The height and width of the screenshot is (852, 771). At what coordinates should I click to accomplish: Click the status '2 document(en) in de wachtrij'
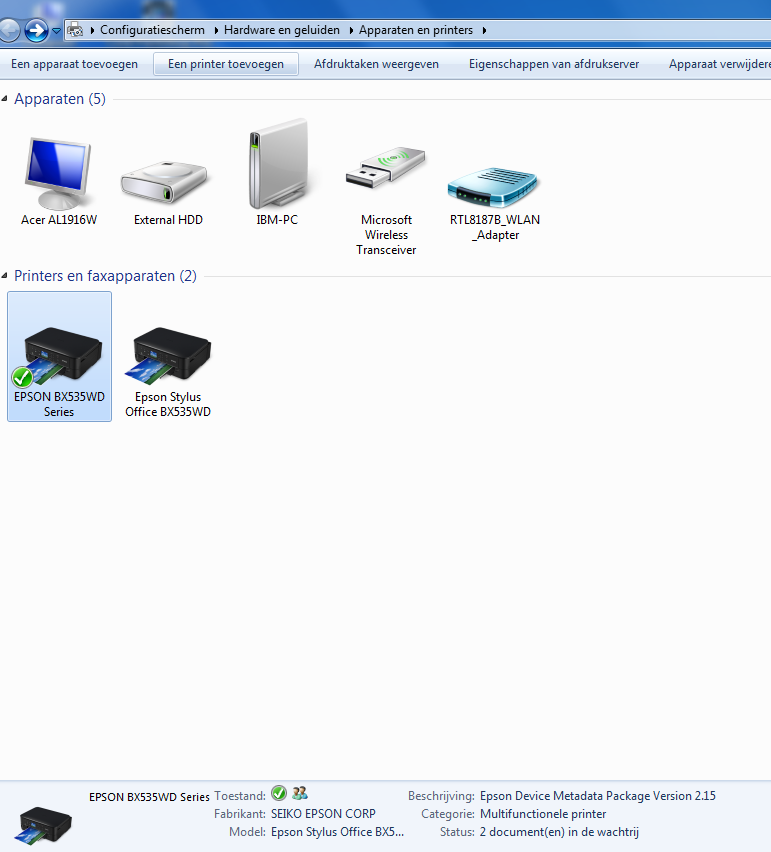coord(559,832)
